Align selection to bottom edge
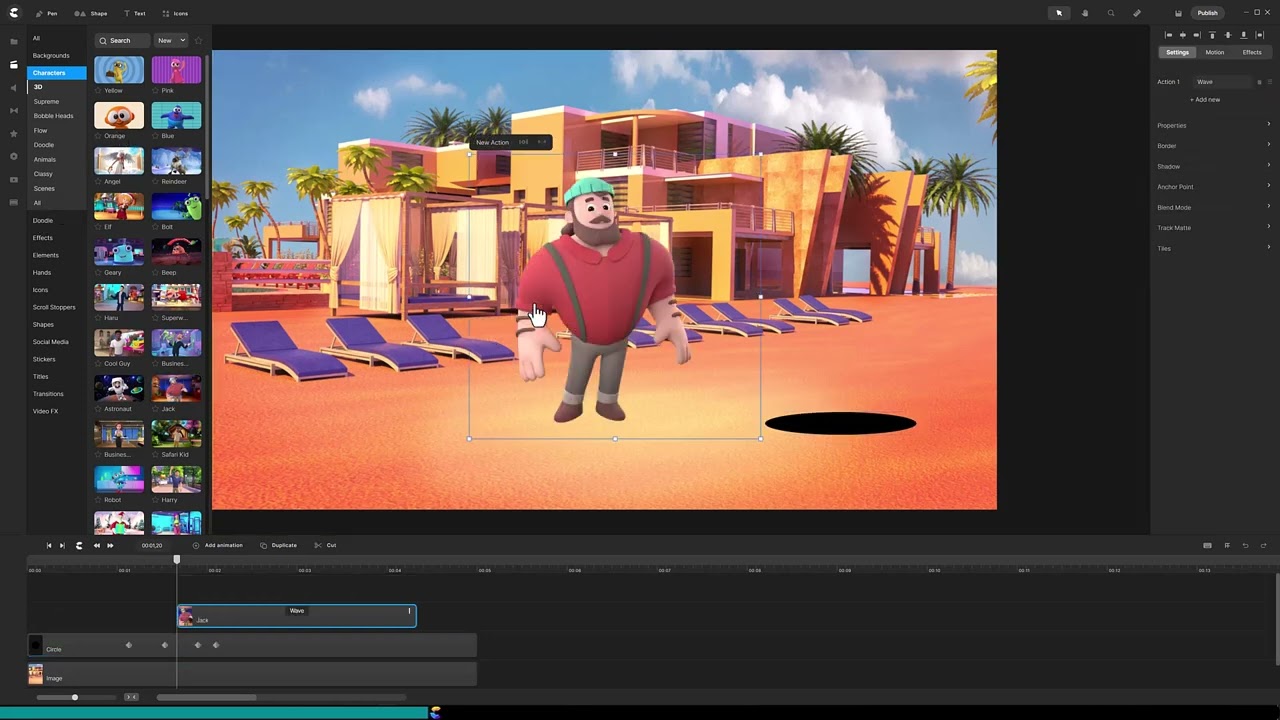 [x=1243, y=35]
